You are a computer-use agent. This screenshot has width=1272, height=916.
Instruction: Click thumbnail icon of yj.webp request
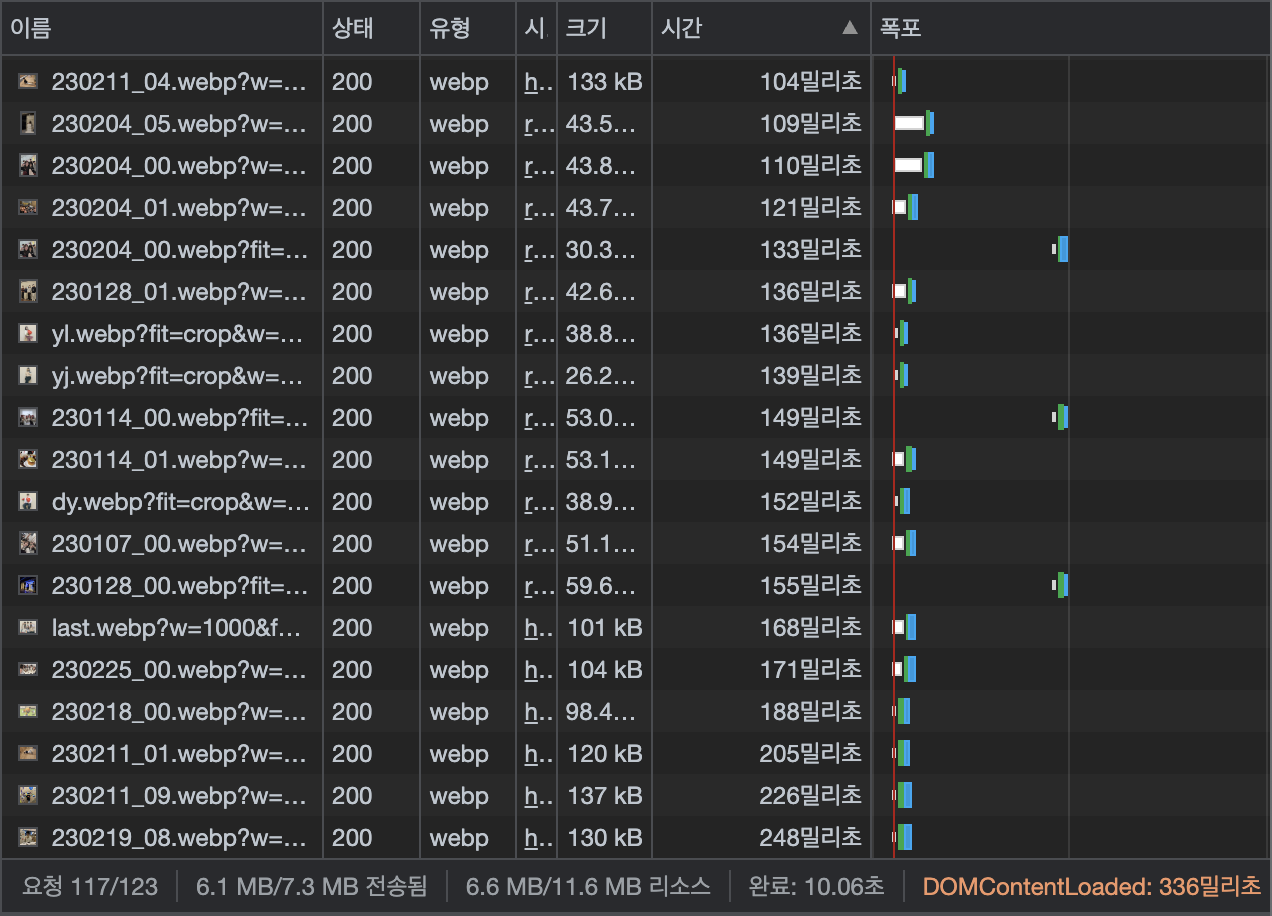[28, 376]
